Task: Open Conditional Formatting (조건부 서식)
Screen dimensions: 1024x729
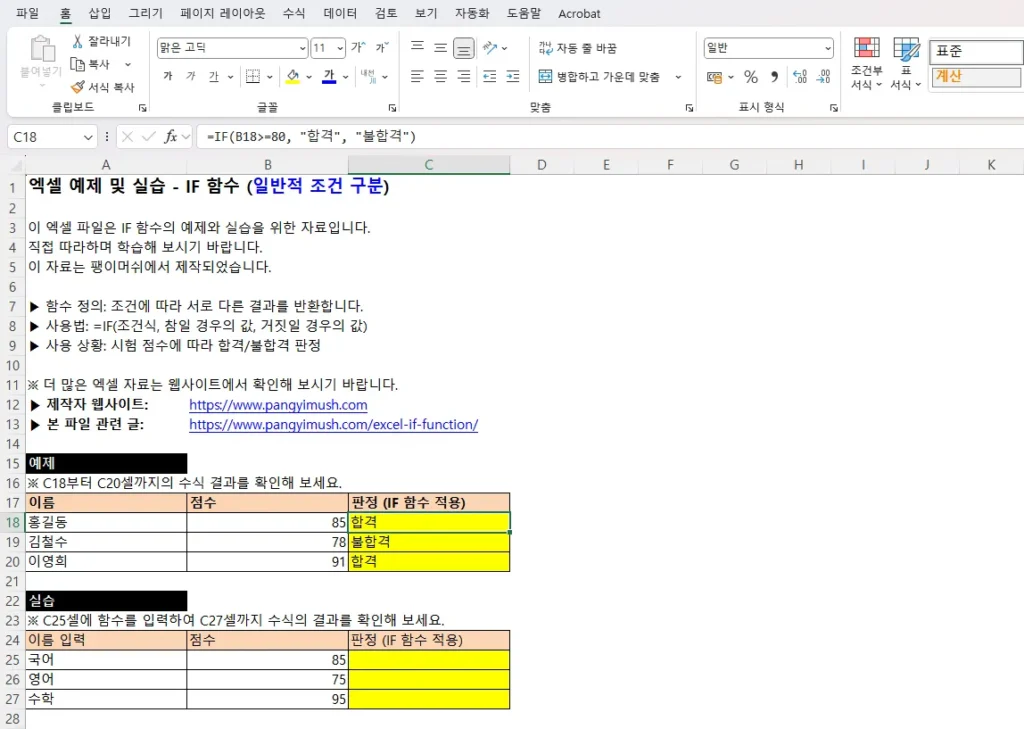Action: pos(867,63)
